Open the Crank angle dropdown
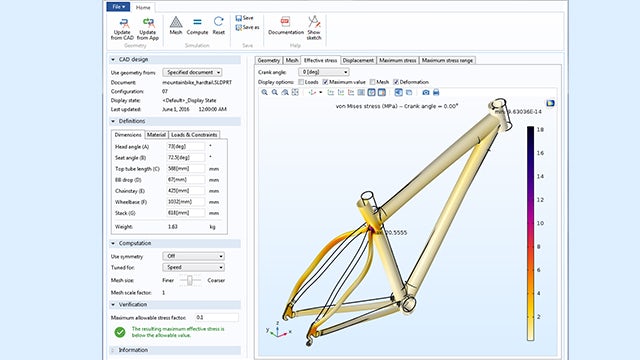640x360 pixels. (323, 72)
